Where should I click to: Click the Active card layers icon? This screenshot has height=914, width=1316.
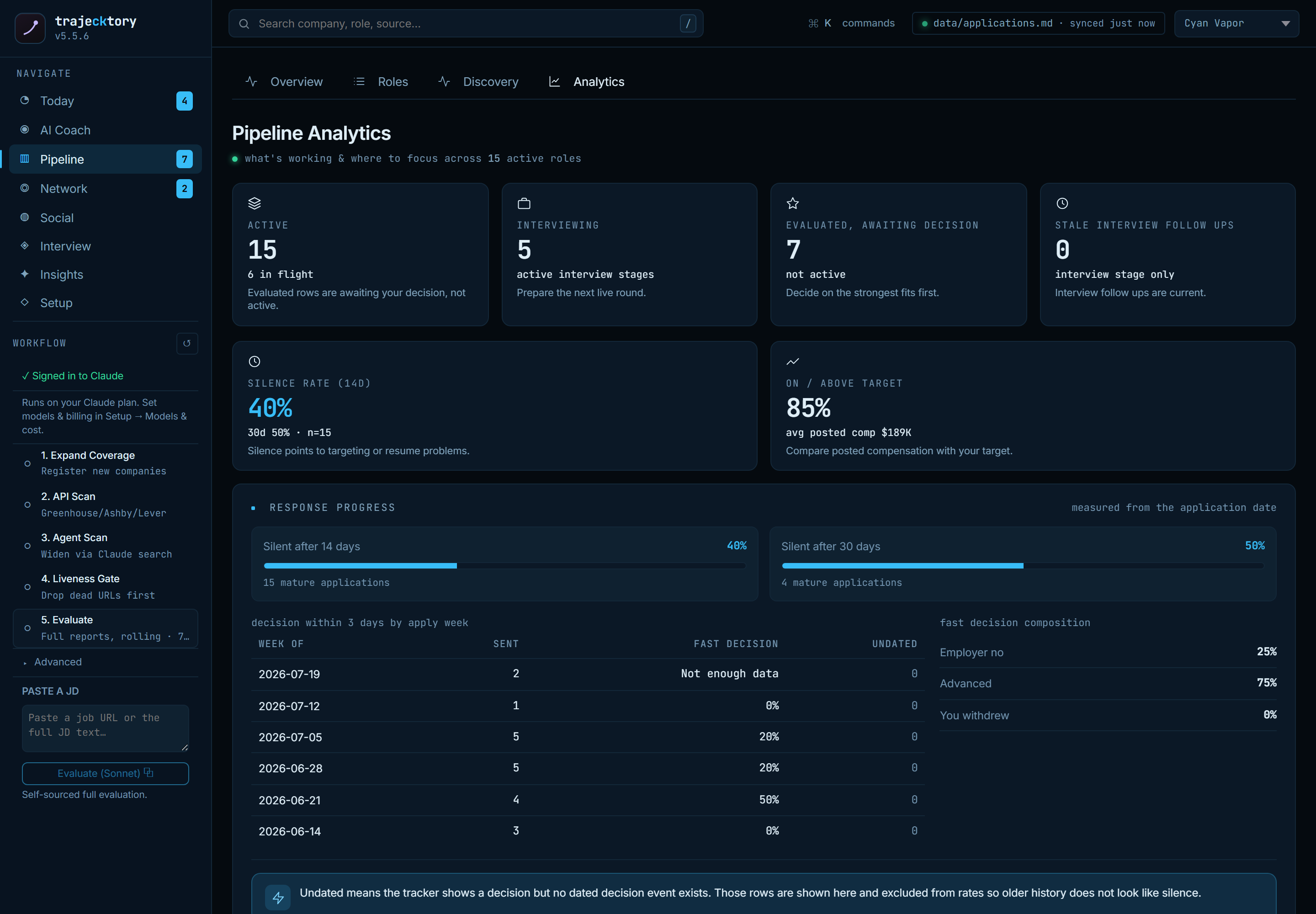click(x=254, y=203)
